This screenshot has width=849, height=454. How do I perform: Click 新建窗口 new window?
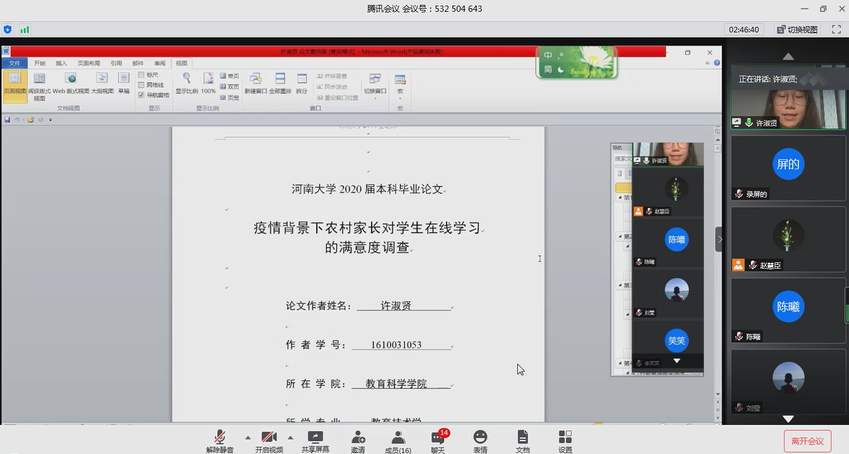click(x=256, y=83)
